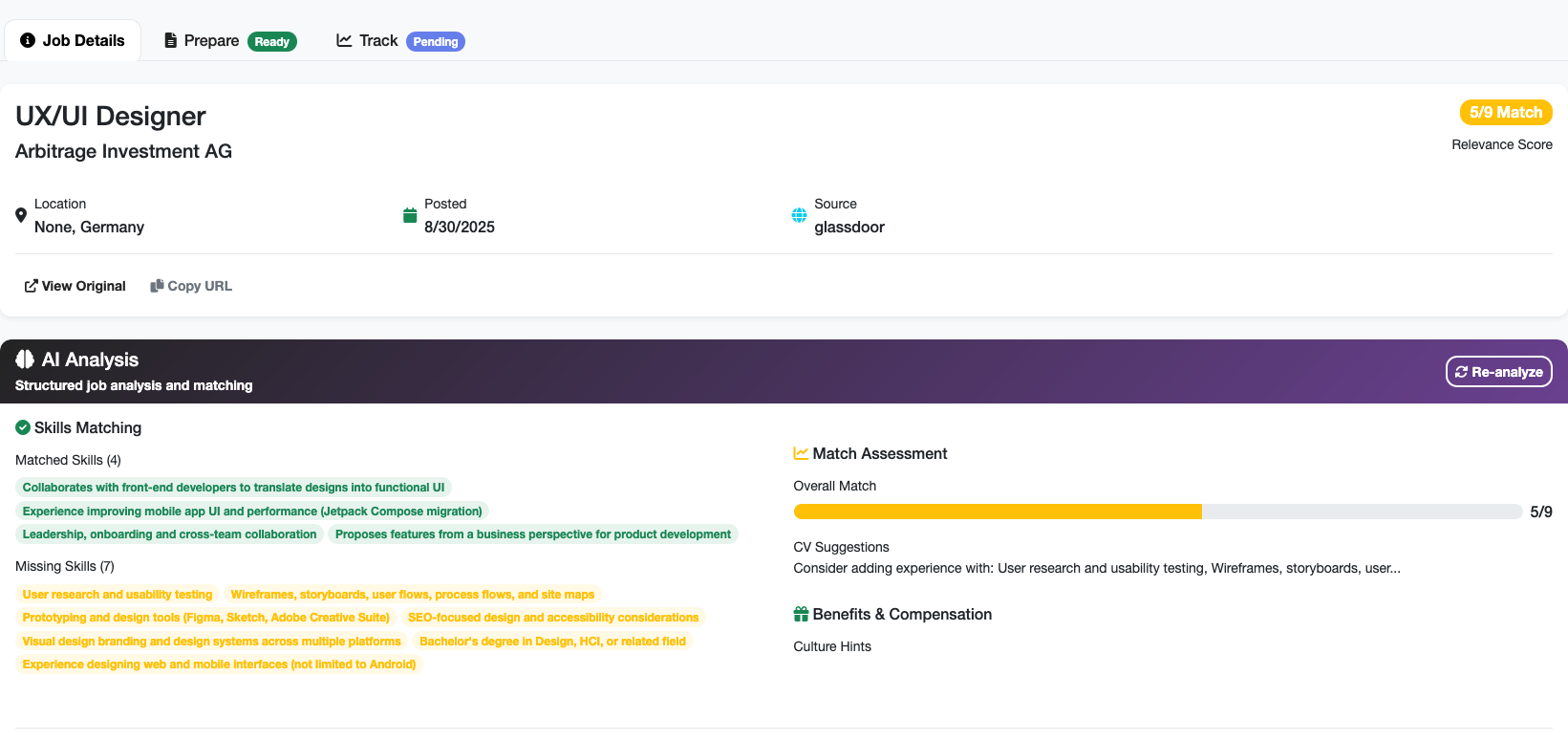Click the truncated CV Suggestions text
1568x741 pixels.
click(1096, 568)
